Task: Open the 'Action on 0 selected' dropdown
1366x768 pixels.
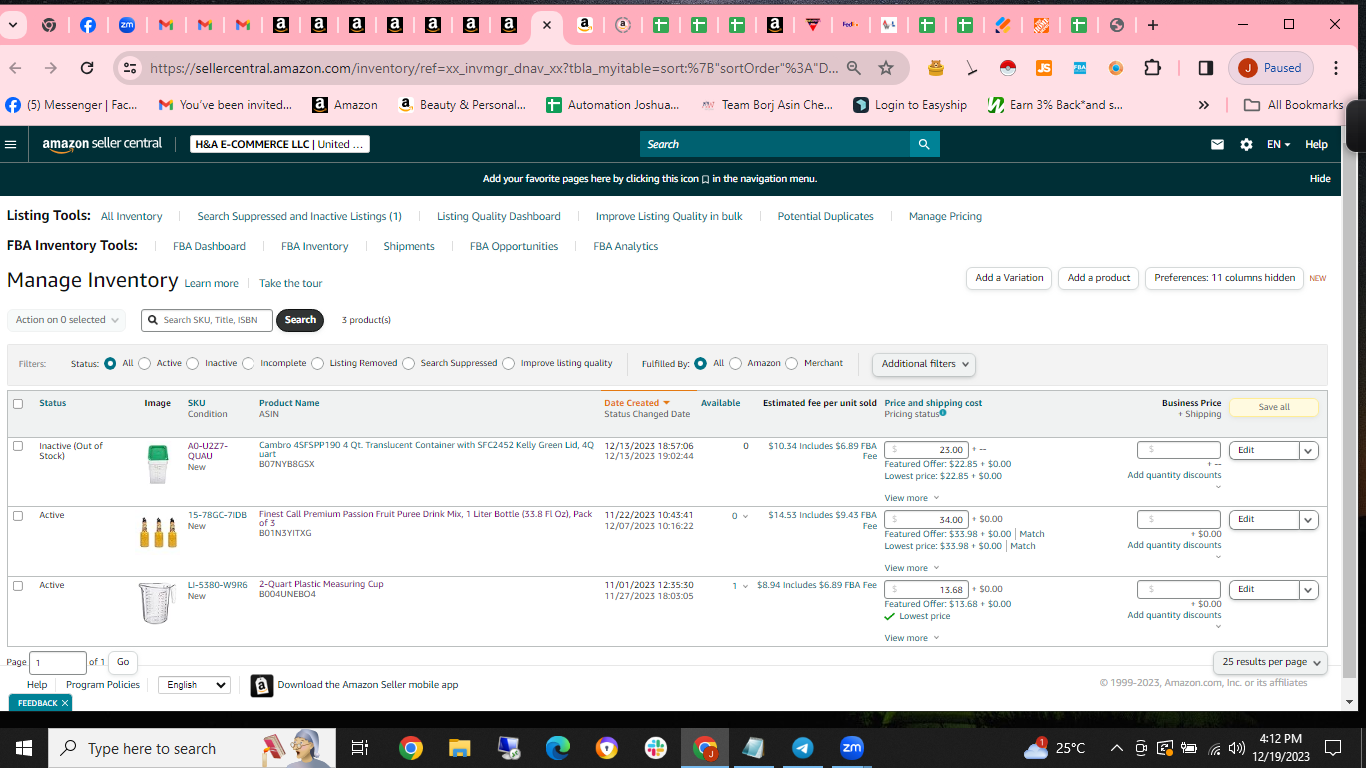Action: (66, 320)
